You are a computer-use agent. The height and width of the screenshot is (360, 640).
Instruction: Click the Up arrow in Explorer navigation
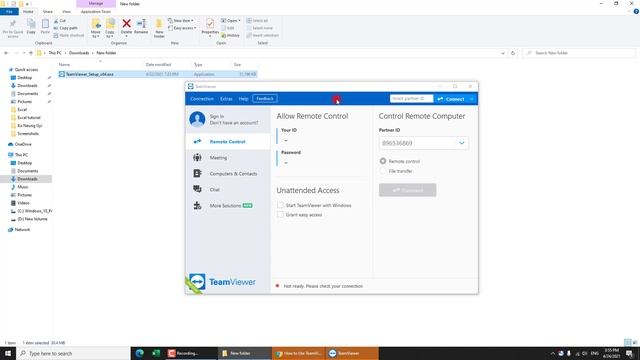tap(31, 53)
